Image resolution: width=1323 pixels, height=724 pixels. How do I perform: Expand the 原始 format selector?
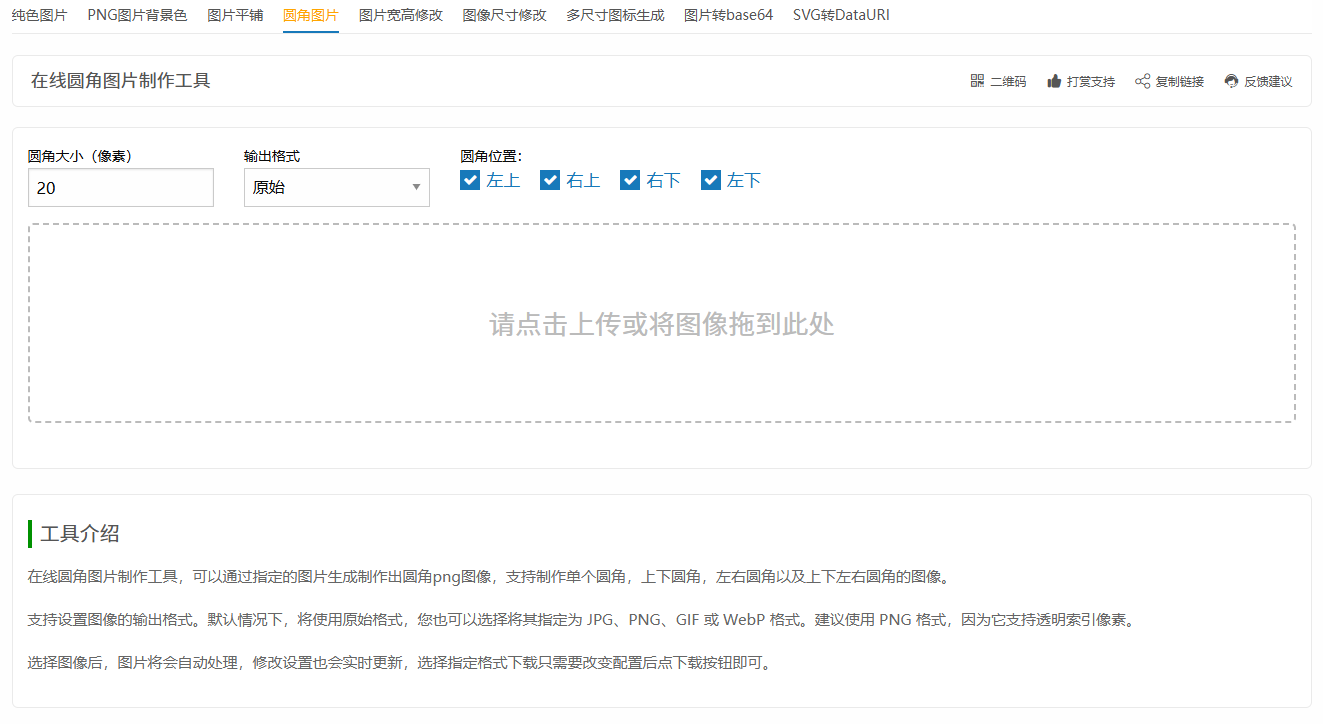(x=337, y=187)
